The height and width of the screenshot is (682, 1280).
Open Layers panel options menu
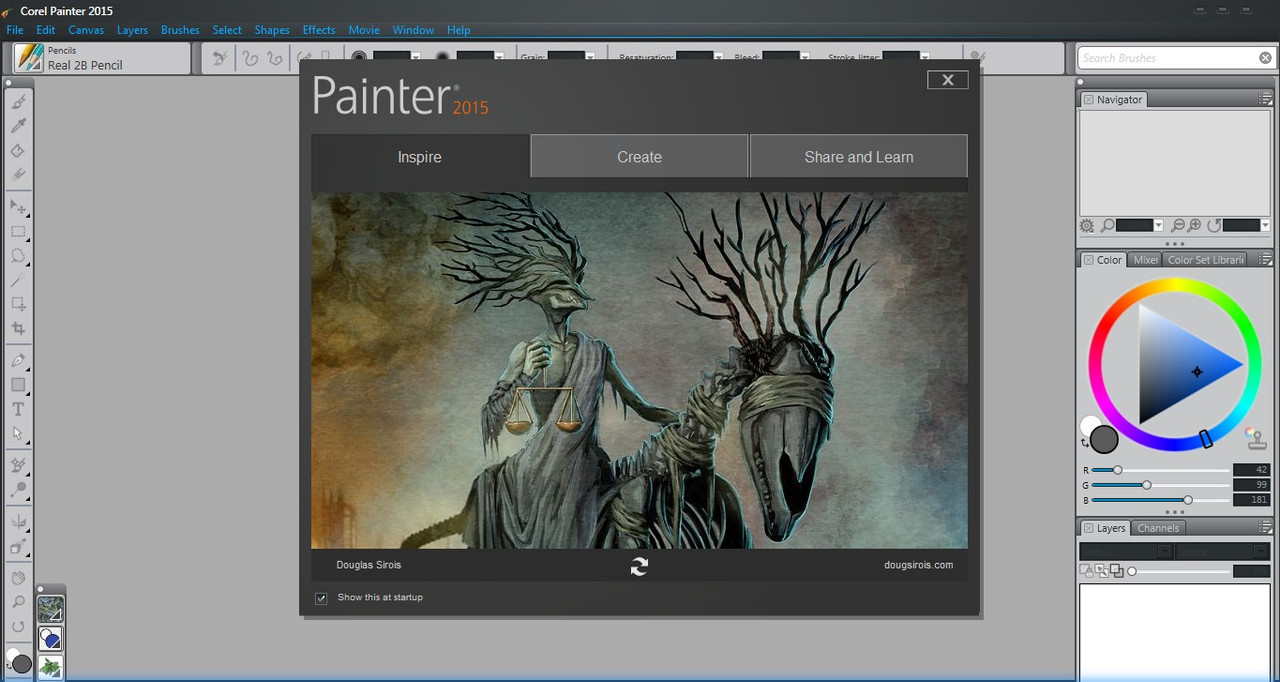click(1265, 527)
